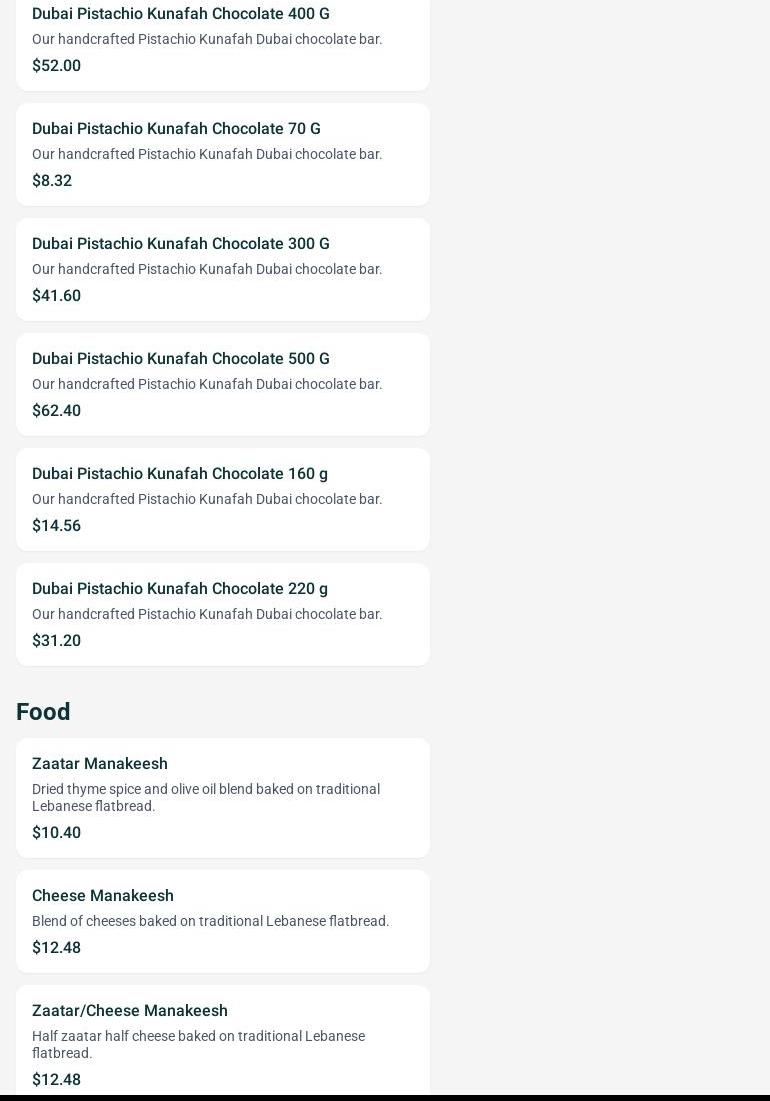Click the $8.32 price
The width and height of the screenshot is (770, 1101).
coord(52,181)
